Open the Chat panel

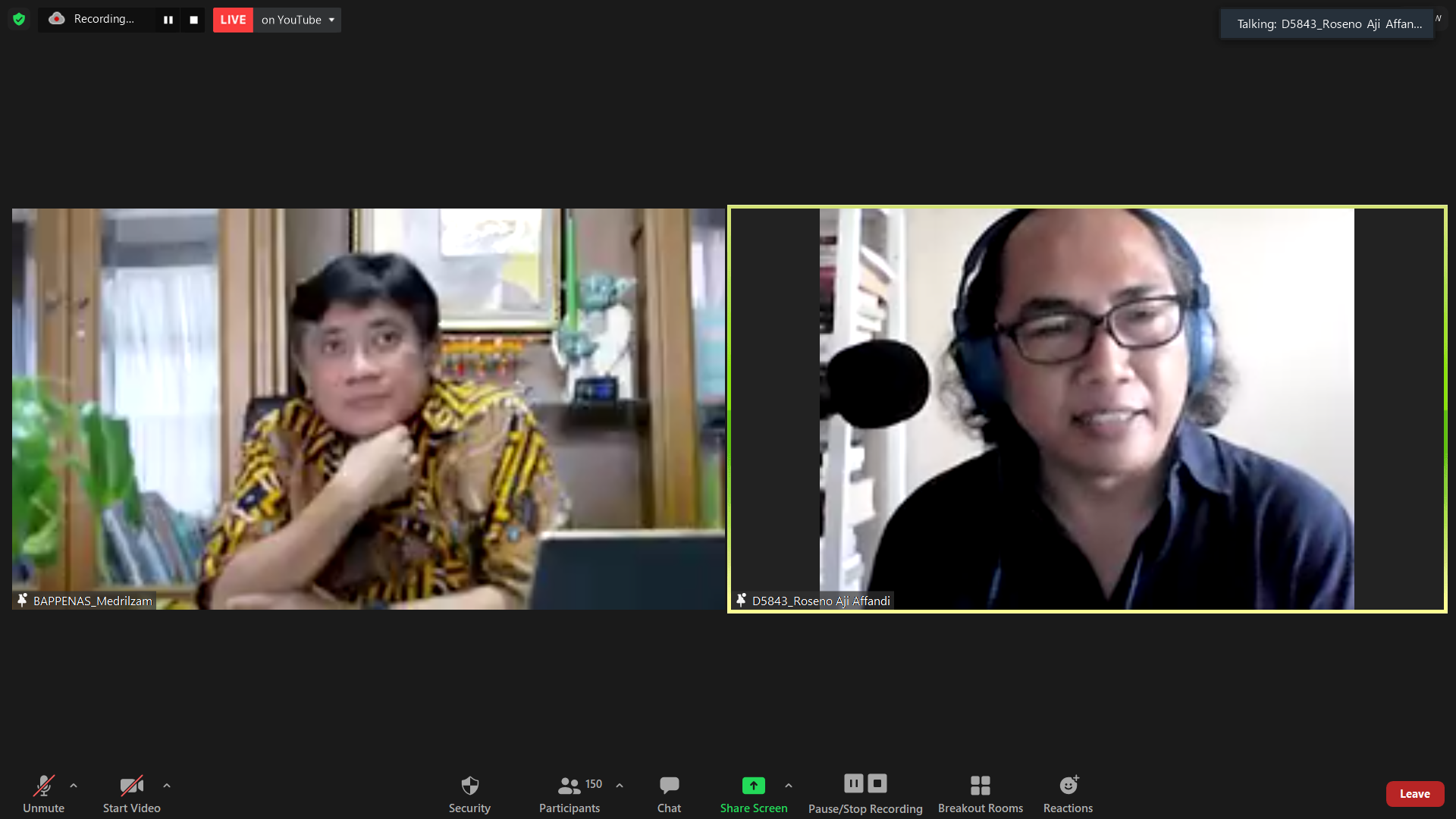click(669, 793)
